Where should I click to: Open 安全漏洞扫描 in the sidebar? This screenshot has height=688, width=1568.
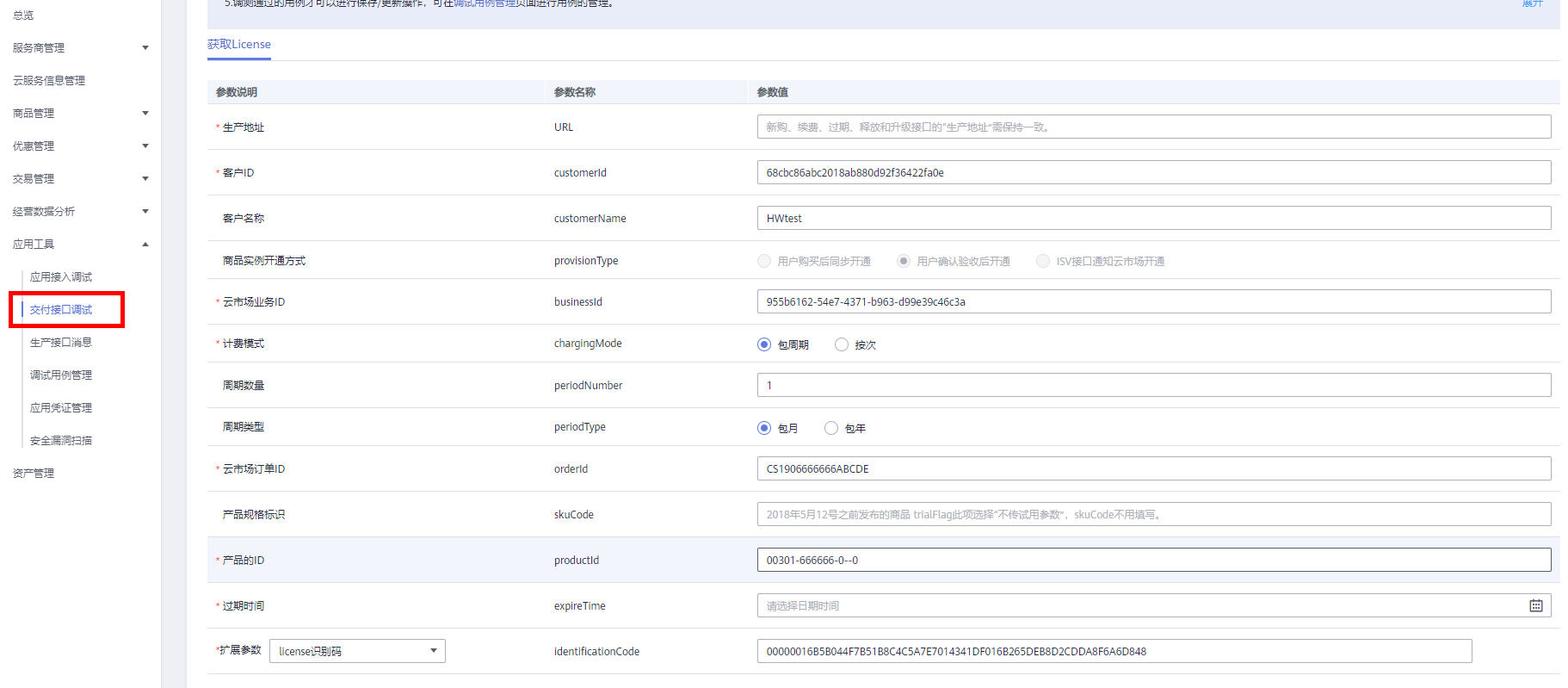[x=61, y=441]
